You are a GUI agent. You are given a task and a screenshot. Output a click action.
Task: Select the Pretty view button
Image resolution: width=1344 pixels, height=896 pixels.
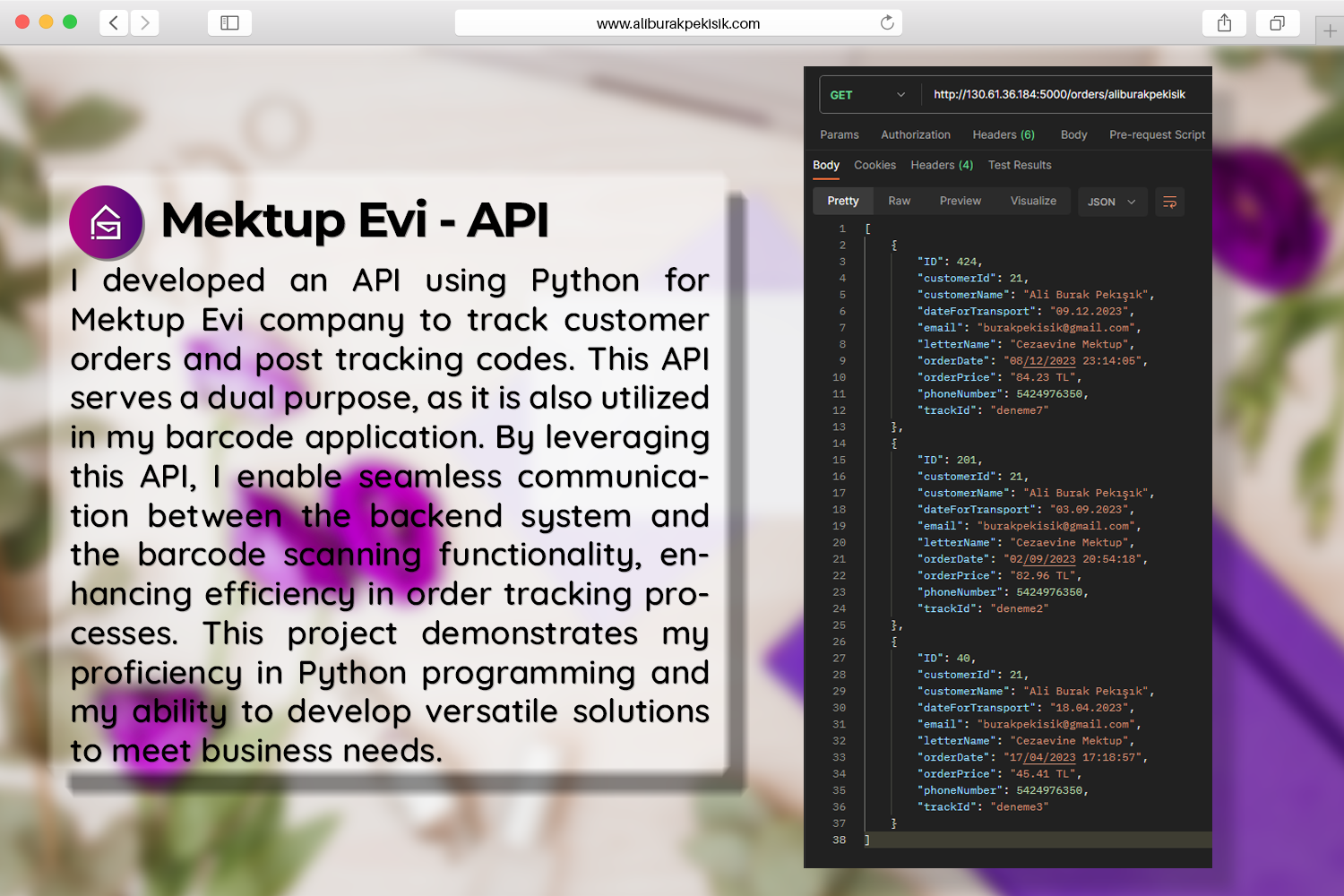click(x=843, y=201)
